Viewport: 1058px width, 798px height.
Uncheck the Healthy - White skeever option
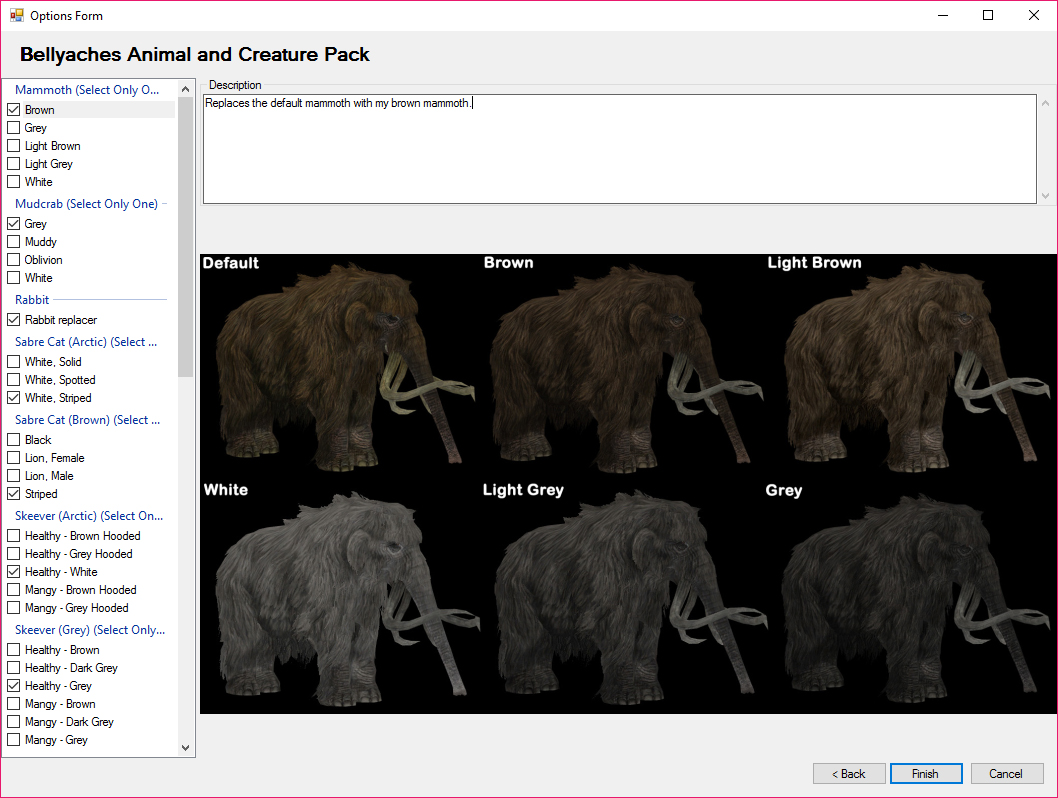click(13, 571)
